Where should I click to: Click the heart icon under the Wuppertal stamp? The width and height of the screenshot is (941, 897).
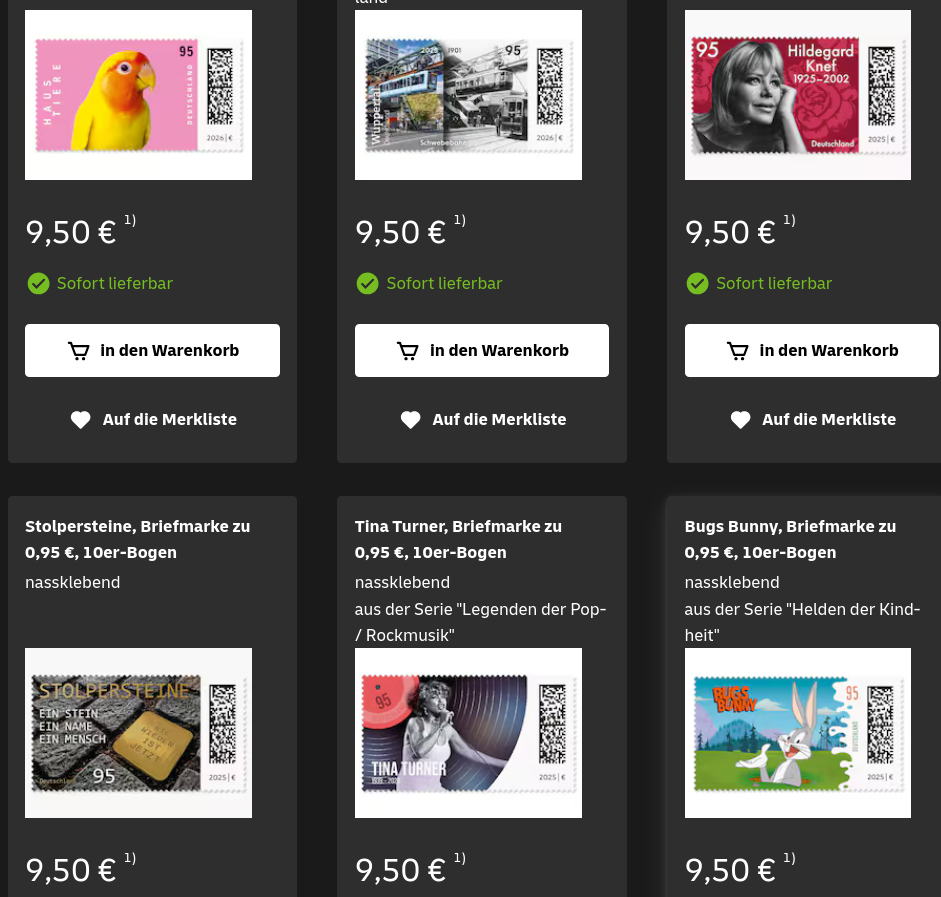point(410,419)
